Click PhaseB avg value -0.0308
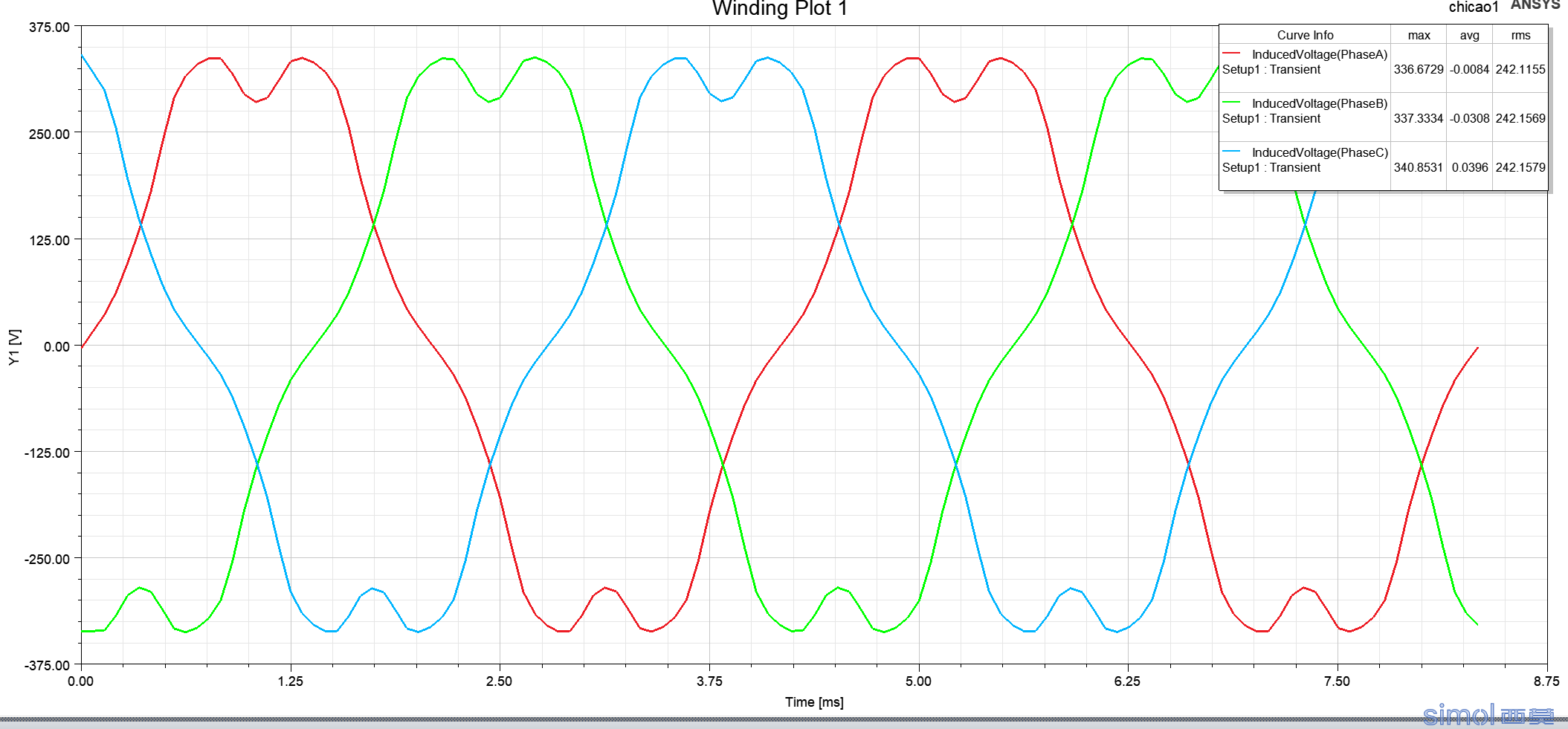Viewport: 1568px width, 729px height. [x=1469, y=118]
